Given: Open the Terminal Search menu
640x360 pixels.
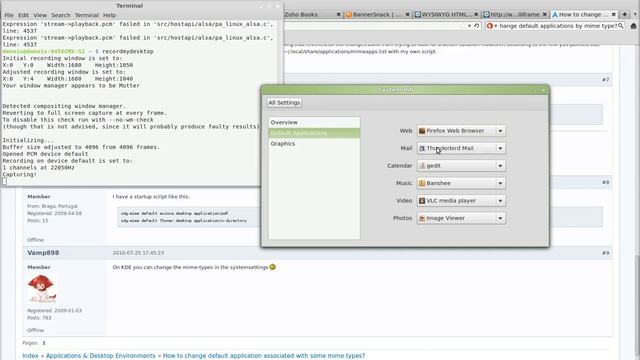Looking at the screenshot, I should (61, 15).
